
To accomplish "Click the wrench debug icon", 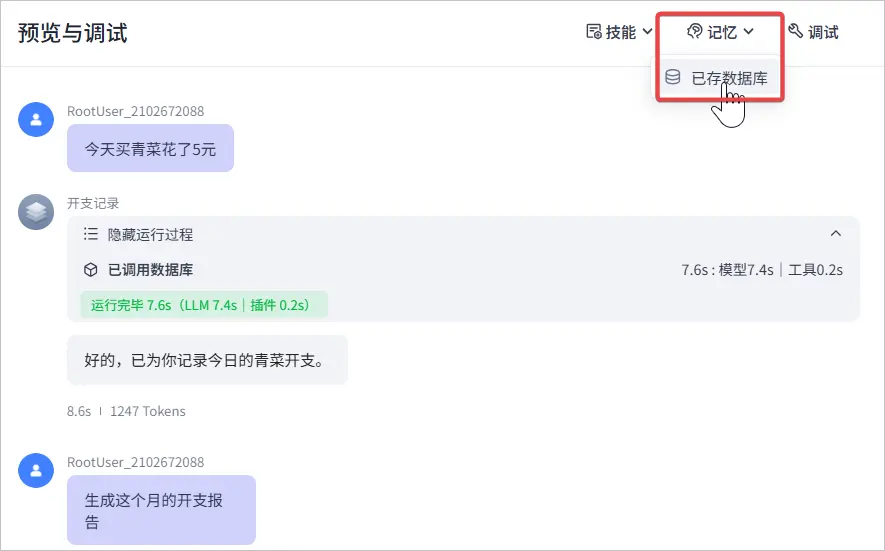I will pyautogui.click(x=796, y=32).
